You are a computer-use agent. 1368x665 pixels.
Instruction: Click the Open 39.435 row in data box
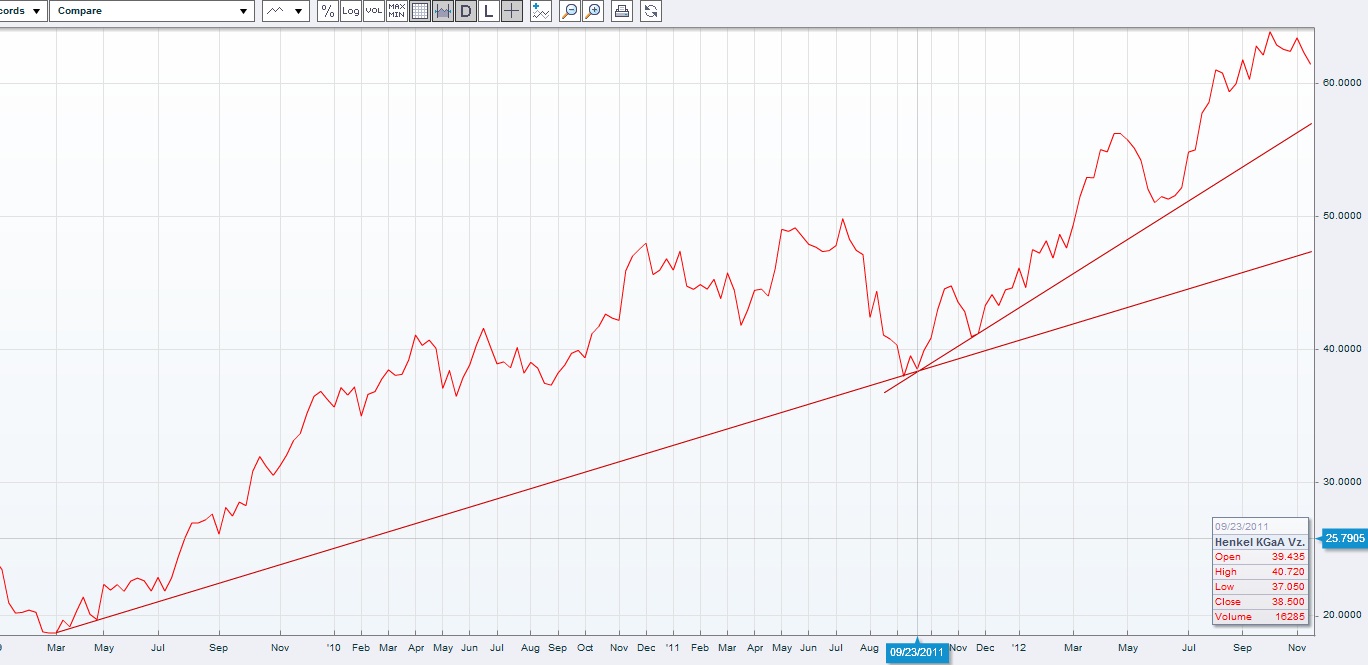pos(1259,556)
